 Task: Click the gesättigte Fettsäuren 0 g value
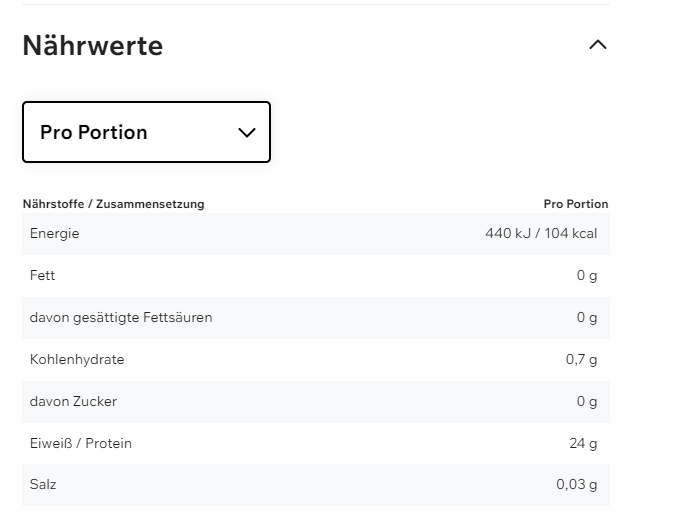click(587, 318)
